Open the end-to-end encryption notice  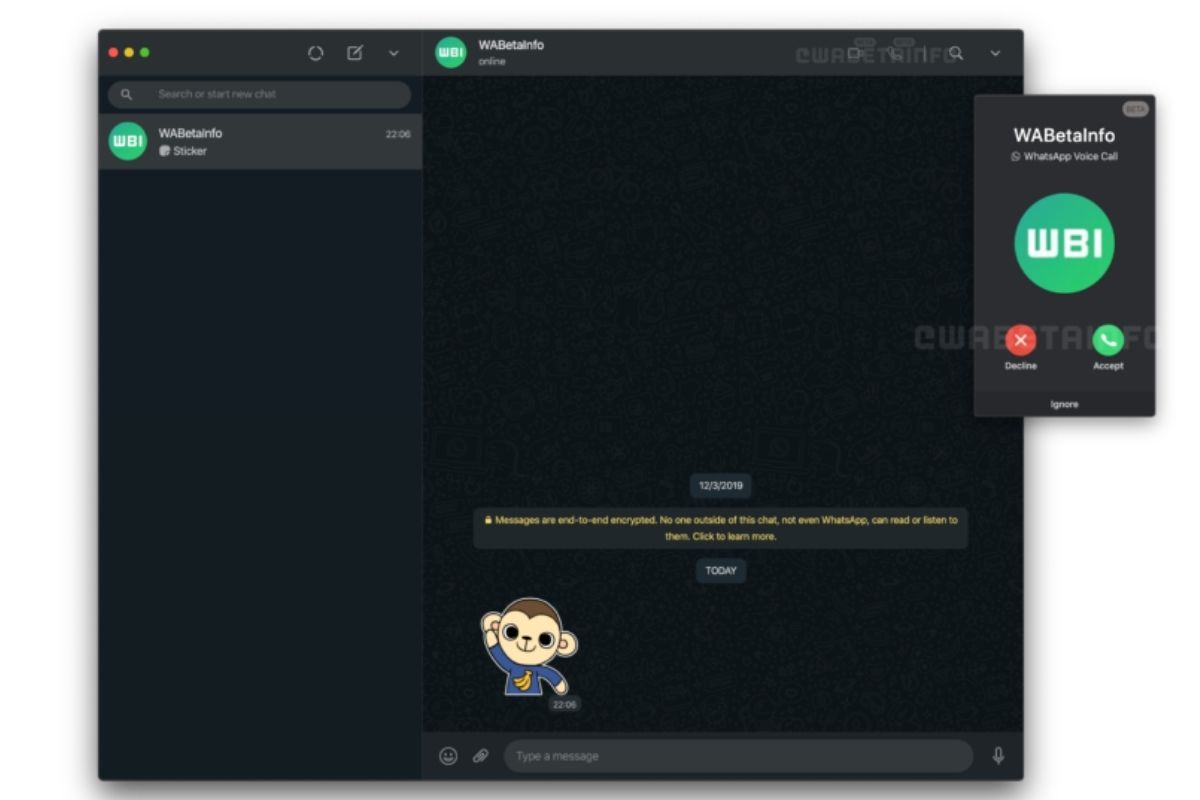721,528
